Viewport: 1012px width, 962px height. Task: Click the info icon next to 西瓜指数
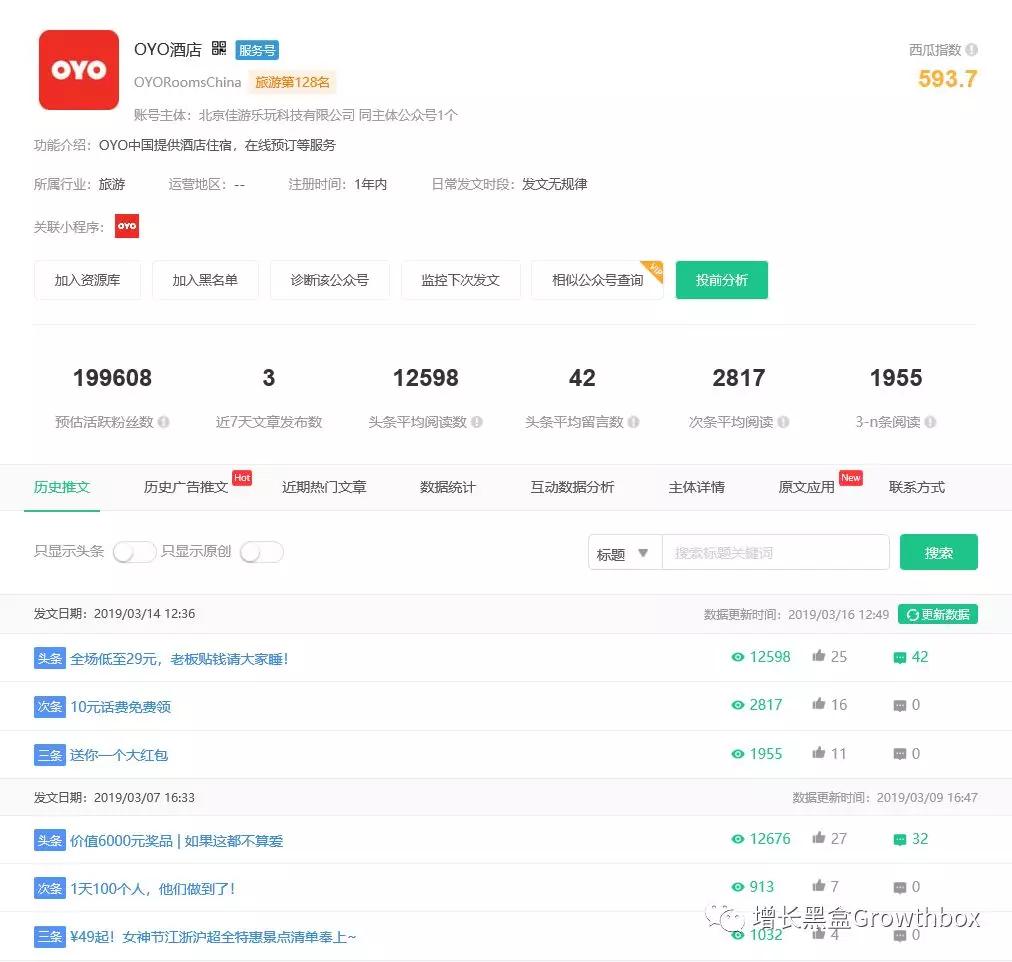click(x=971, y=50)
